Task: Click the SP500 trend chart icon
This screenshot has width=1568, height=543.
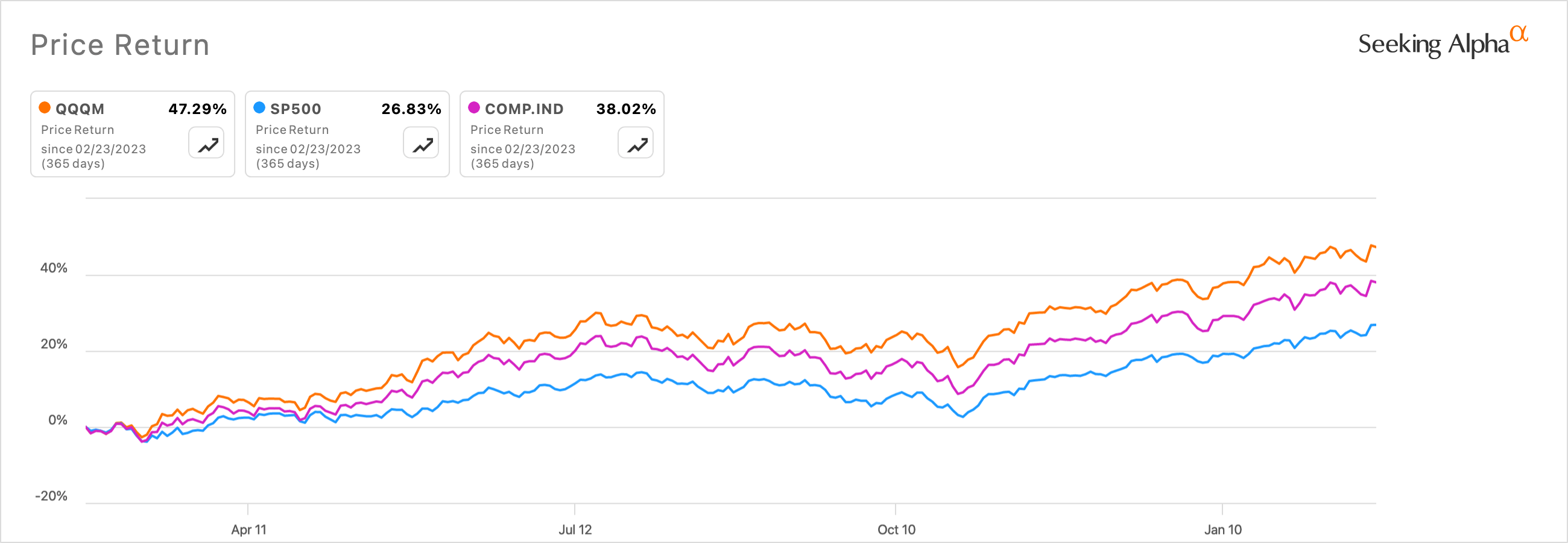Action: click(x=421, y=144)
